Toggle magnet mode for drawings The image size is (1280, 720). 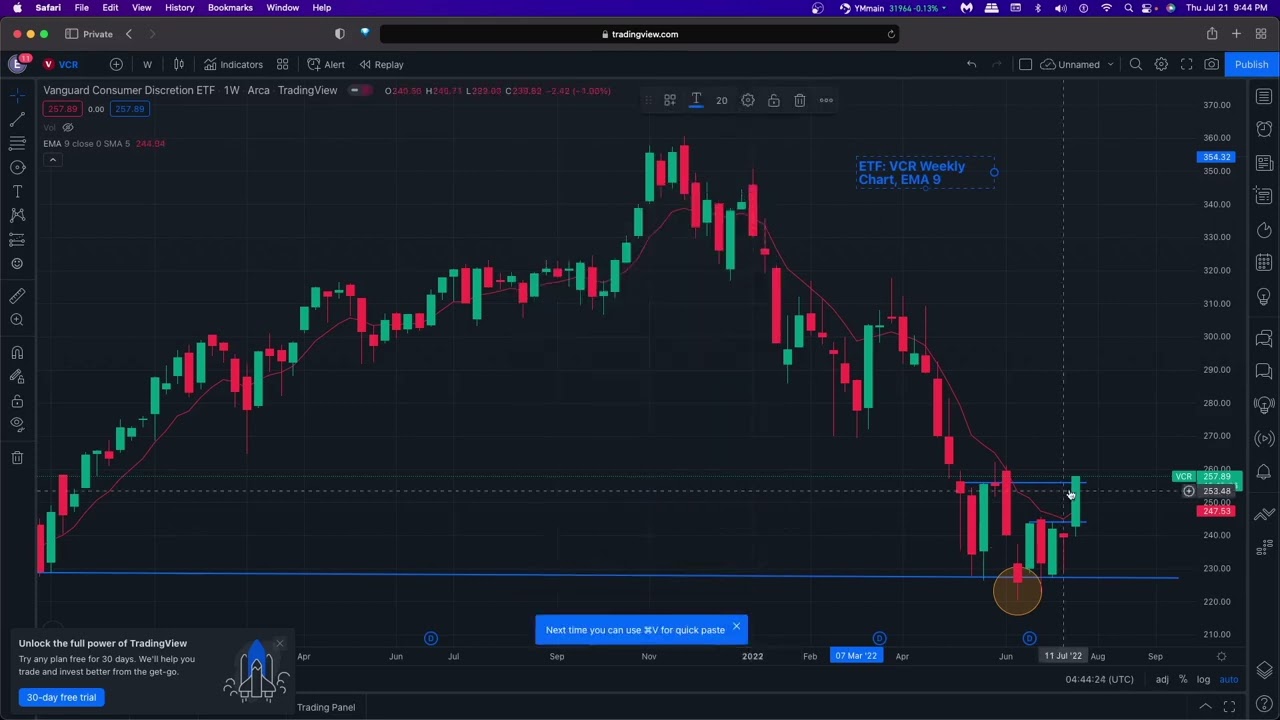coord(17,353)
